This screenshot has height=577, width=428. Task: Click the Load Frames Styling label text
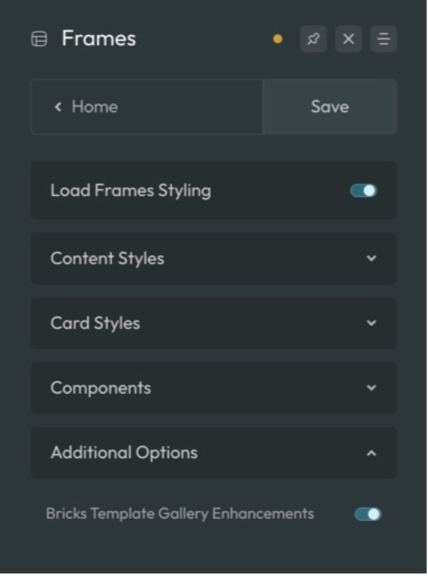[x=131, y=191]
